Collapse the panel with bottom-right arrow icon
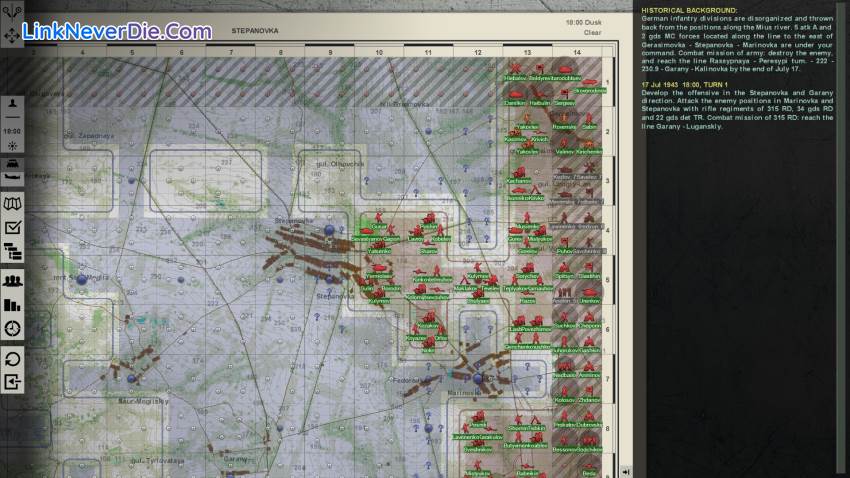This screenshot has width=850, height=478. click(x=626, y=472)
